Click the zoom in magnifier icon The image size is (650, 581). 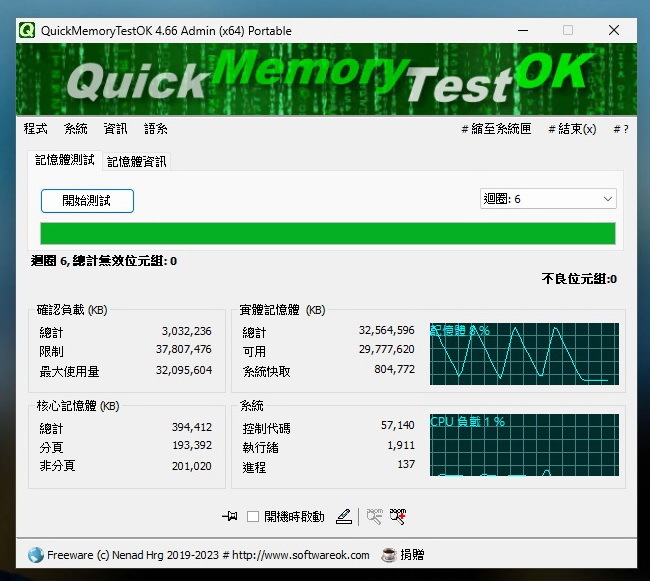tap(398, 516)
